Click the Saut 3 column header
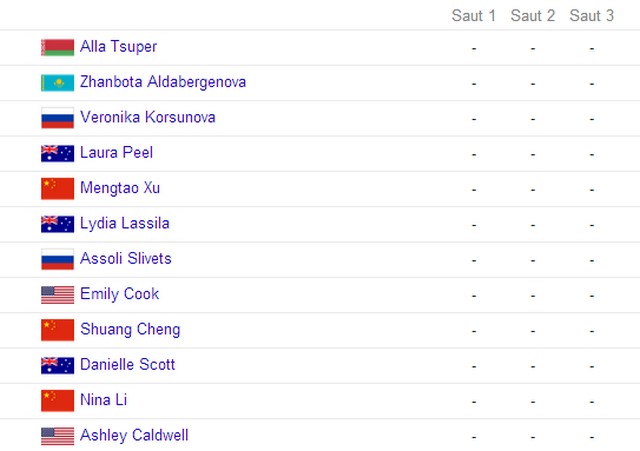Image resolution: width=640 pixels, height=451 pixels. coord(592,16)
